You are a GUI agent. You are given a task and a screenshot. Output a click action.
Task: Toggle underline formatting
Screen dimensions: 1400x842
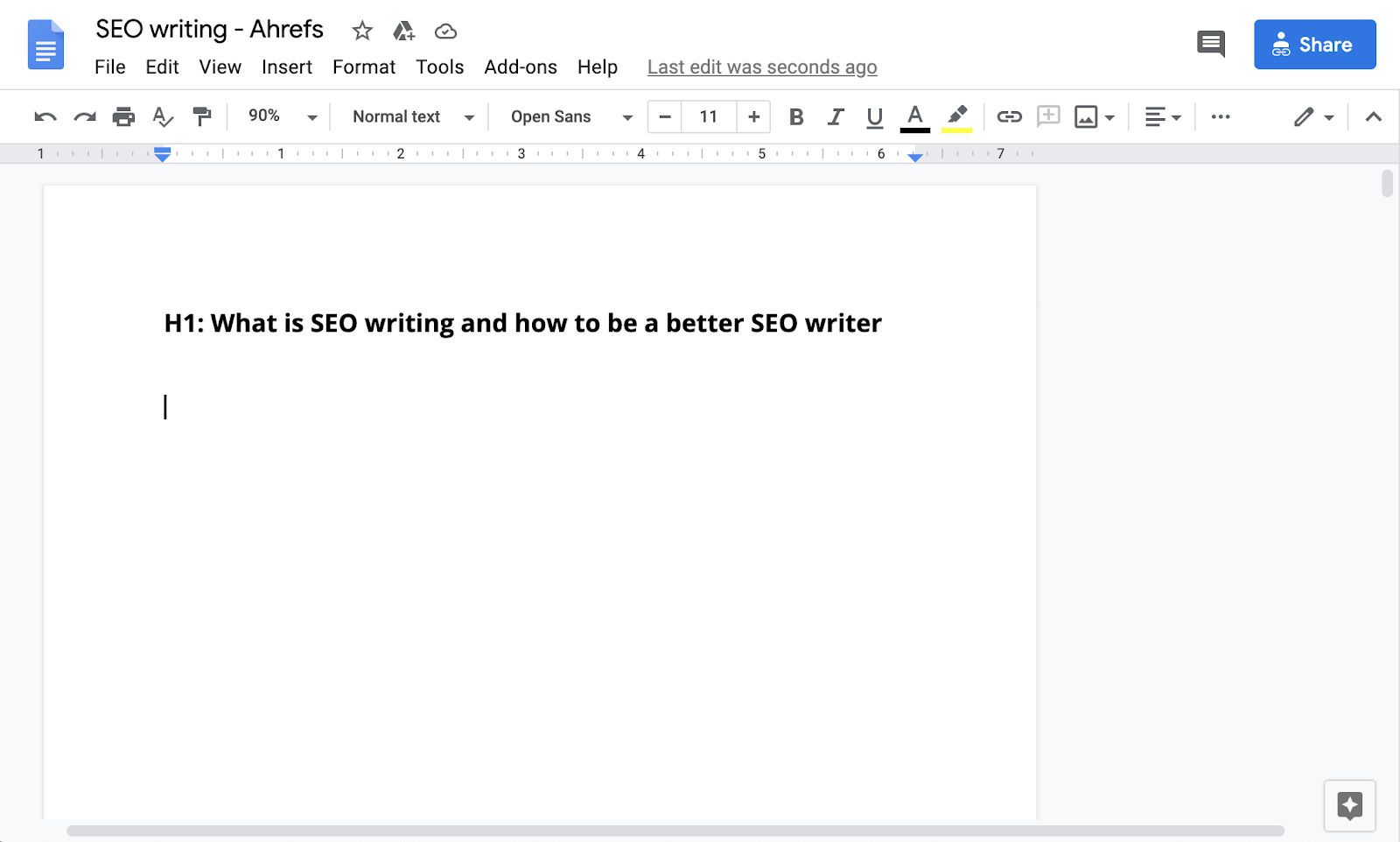coord(874,116)
